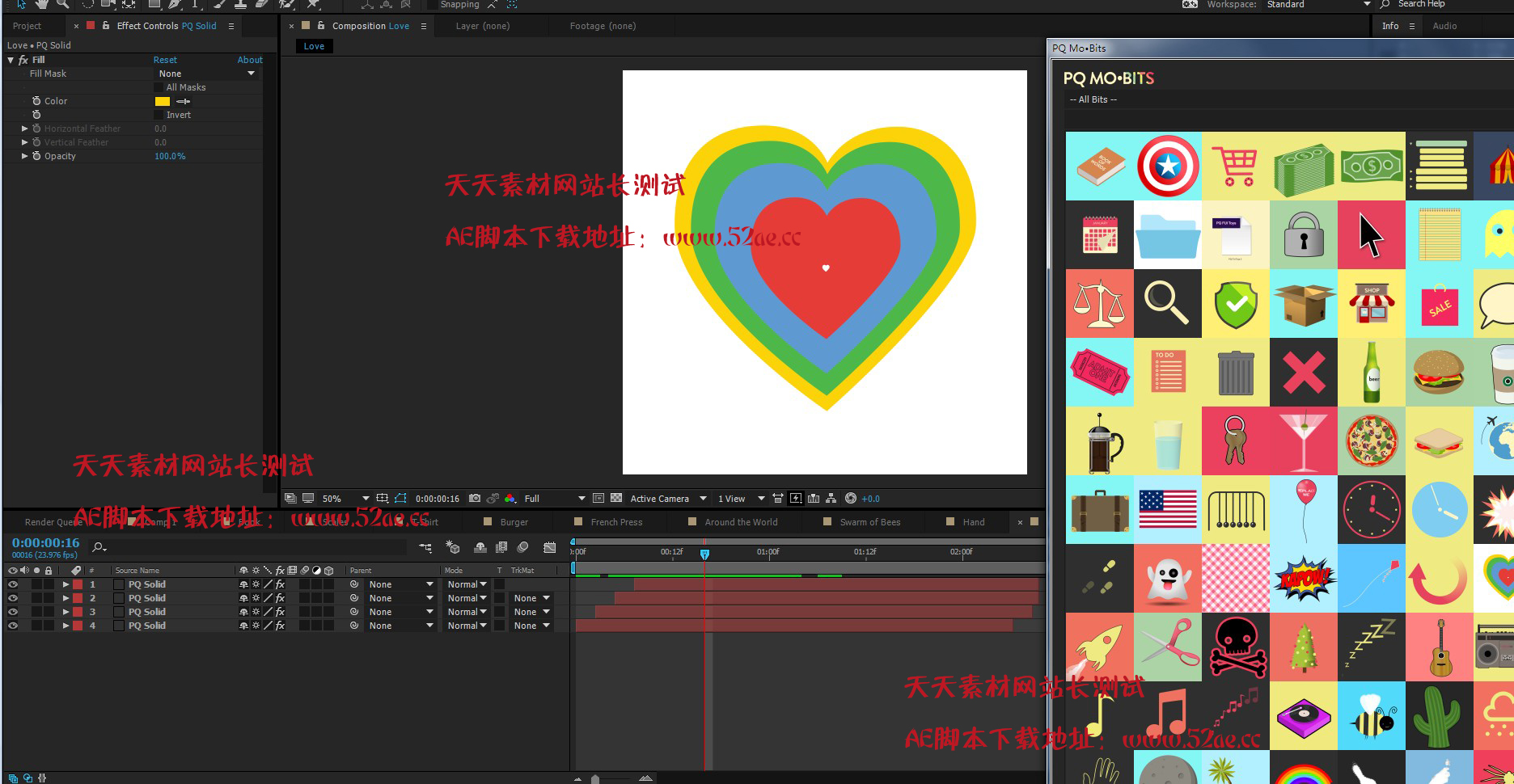This screenshot has width=1514, height=784.
Task: Open the yellow Fill color swatch
Action: click(163, 101)
